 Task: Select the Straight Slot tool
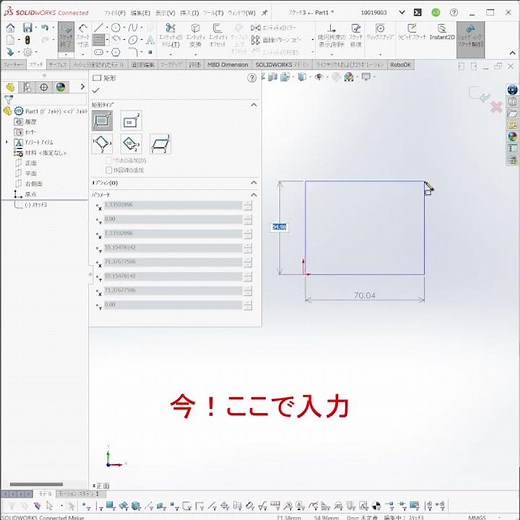tap(99, 52)
